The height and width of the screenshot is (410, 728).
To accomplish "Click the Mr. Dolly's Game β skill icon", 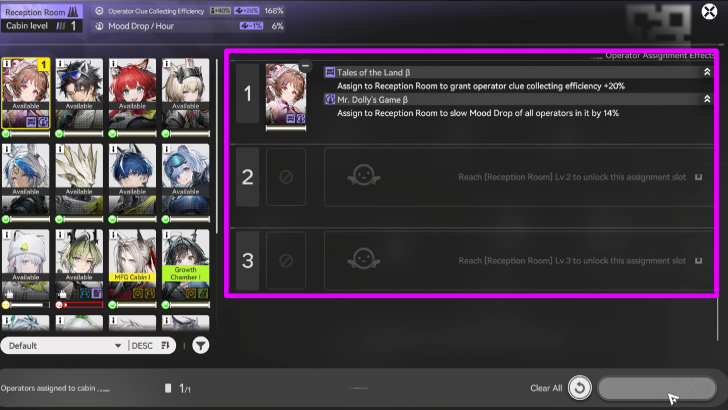I will click(330, 99).
